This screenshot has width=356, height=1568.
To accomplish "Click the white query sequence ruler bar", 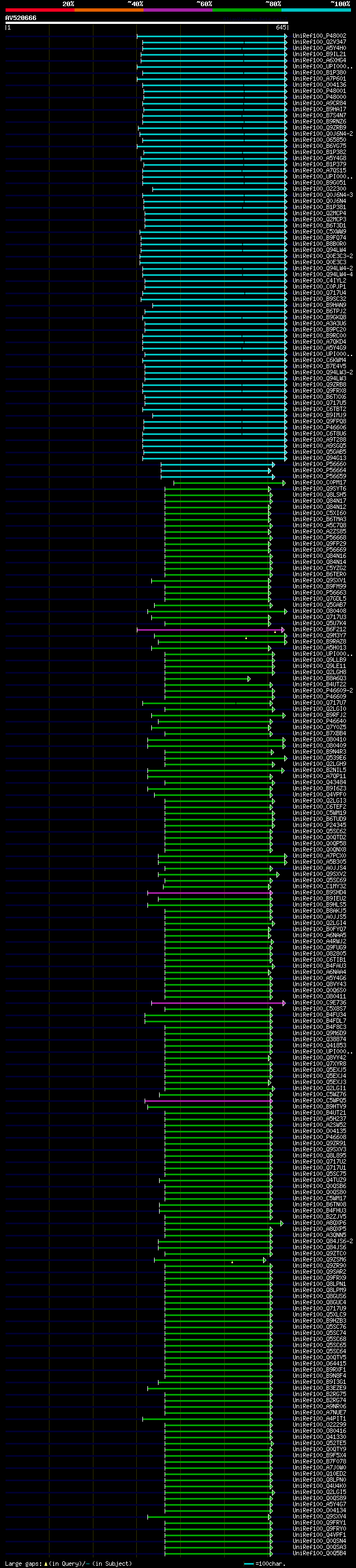I will (147, 23).
